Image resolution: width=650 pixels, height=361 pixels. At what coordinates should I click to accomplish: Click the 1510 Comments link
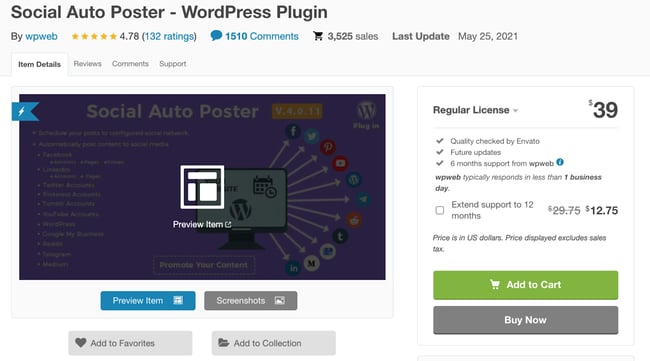(x=262, y=36)
